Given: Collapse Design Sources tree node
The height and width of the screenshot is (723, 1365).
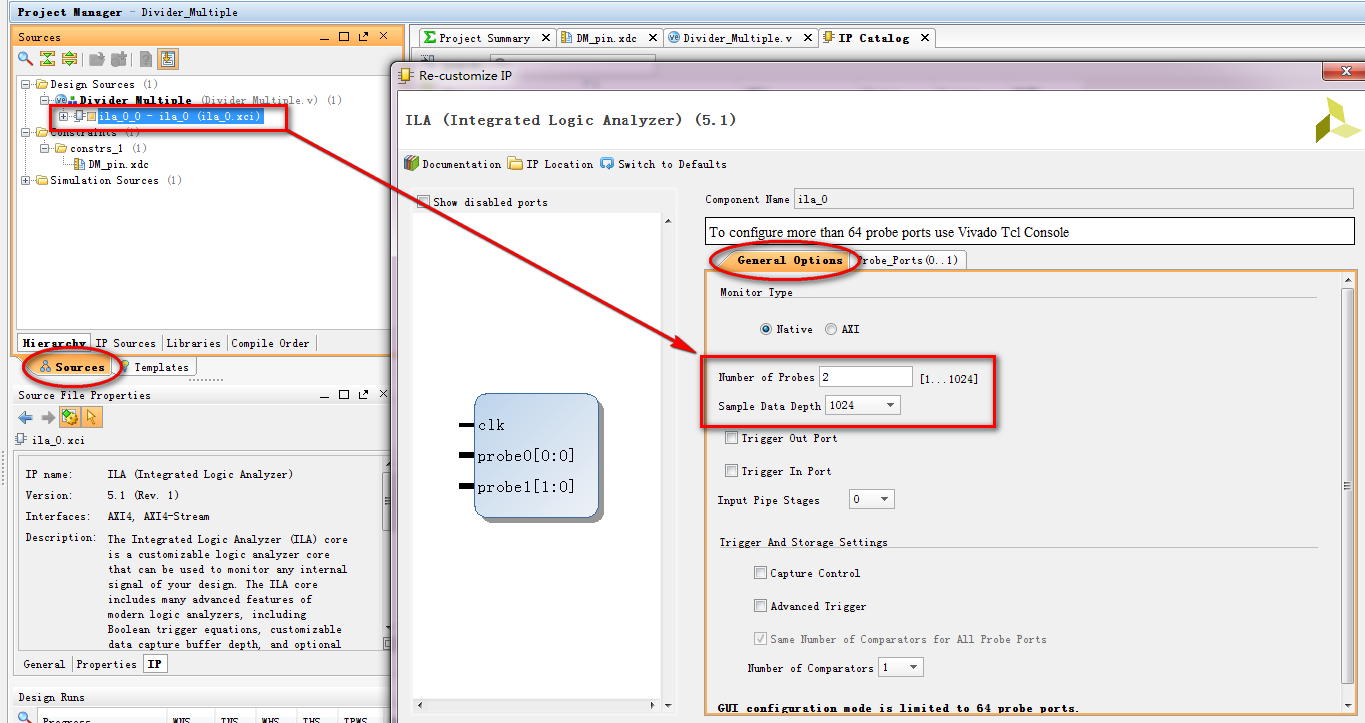Looking at the screenshot, I should 26,85.
